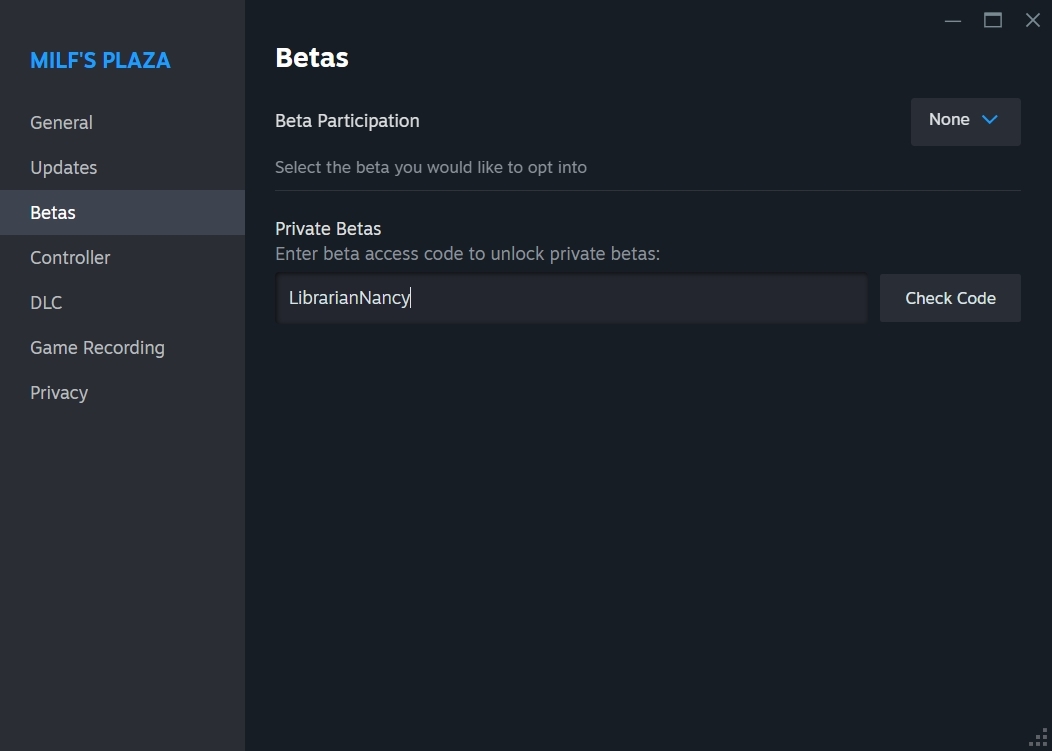
Task: Show Game Recording settings
Action: point(97,348)
